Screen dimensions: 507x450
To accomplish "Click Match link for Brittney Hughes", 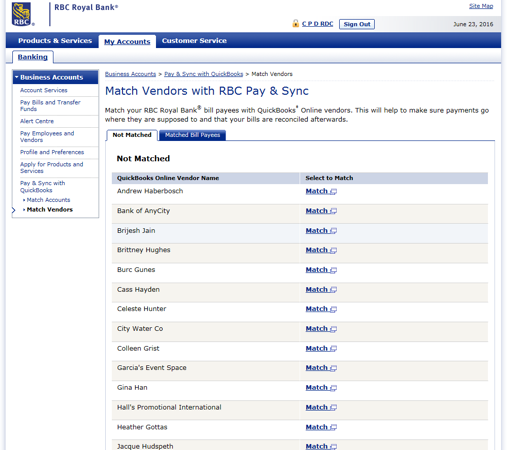I will [317, 250].
